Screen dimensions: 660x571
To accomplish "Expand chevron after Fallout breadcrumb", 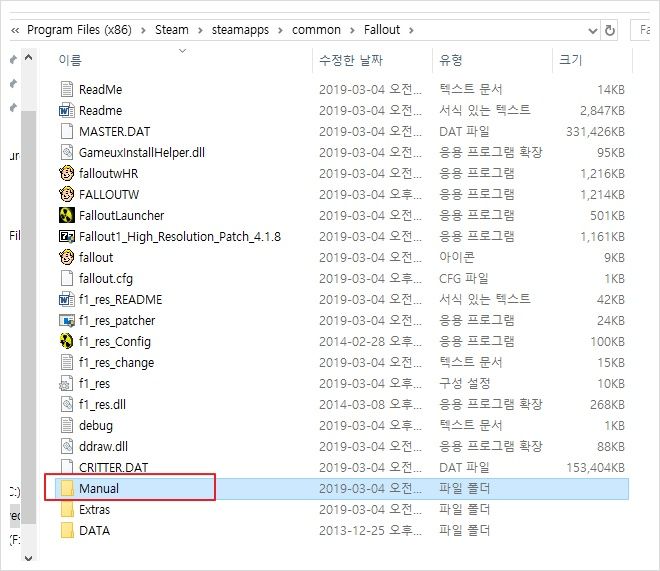I will click(411, 30).
